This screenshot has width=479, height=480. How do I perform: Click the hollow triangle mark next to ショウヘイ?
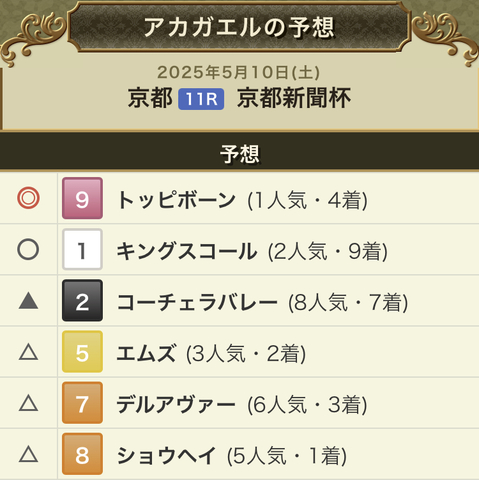click(28, 454)
